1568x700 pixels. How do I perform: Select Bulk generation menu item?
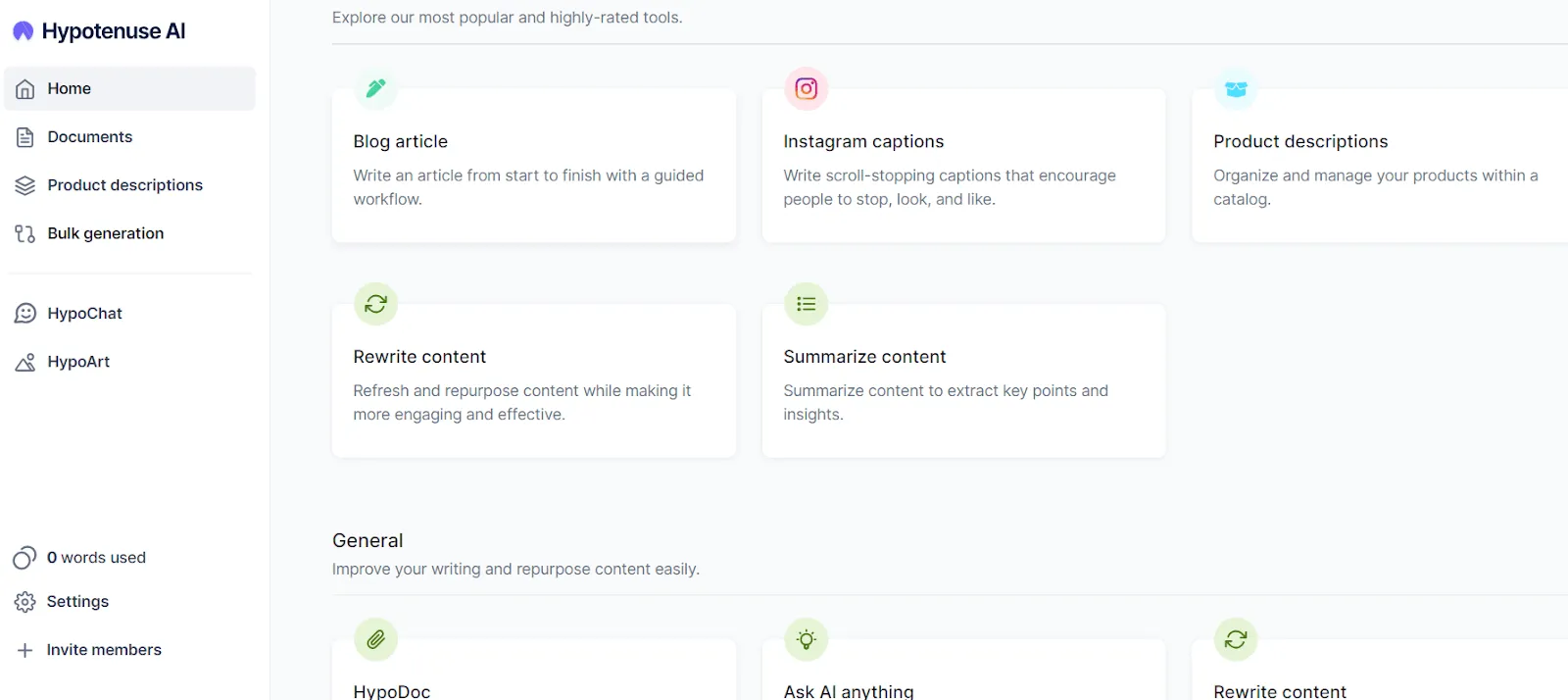pyautogui.click(x=129, y=233)
